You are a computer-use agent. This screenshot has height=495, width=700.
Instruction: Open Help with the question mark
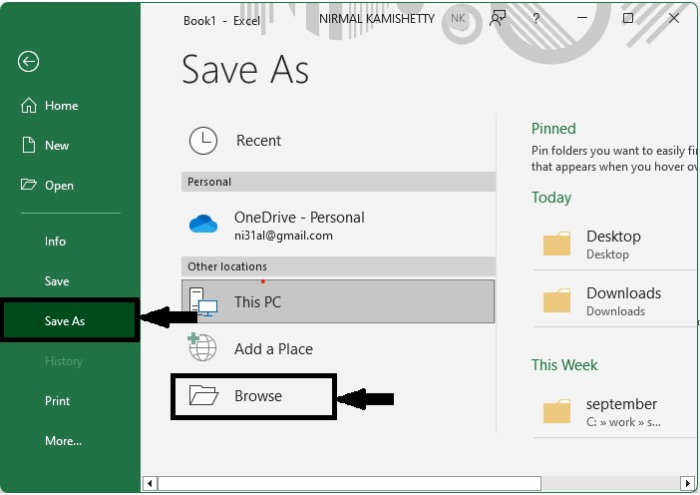[x=536, y=18]
